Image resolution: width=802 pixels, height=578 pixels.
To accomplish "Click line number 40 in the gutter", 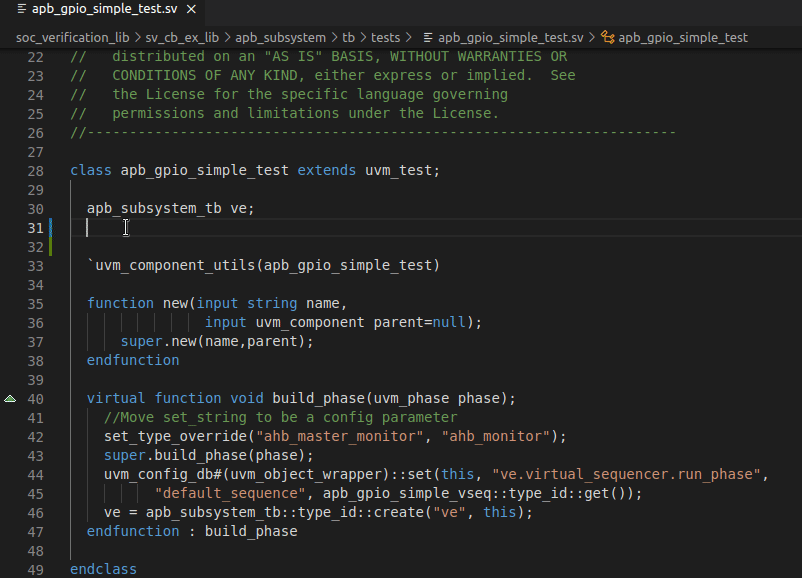I will click(x=35, y=398).
